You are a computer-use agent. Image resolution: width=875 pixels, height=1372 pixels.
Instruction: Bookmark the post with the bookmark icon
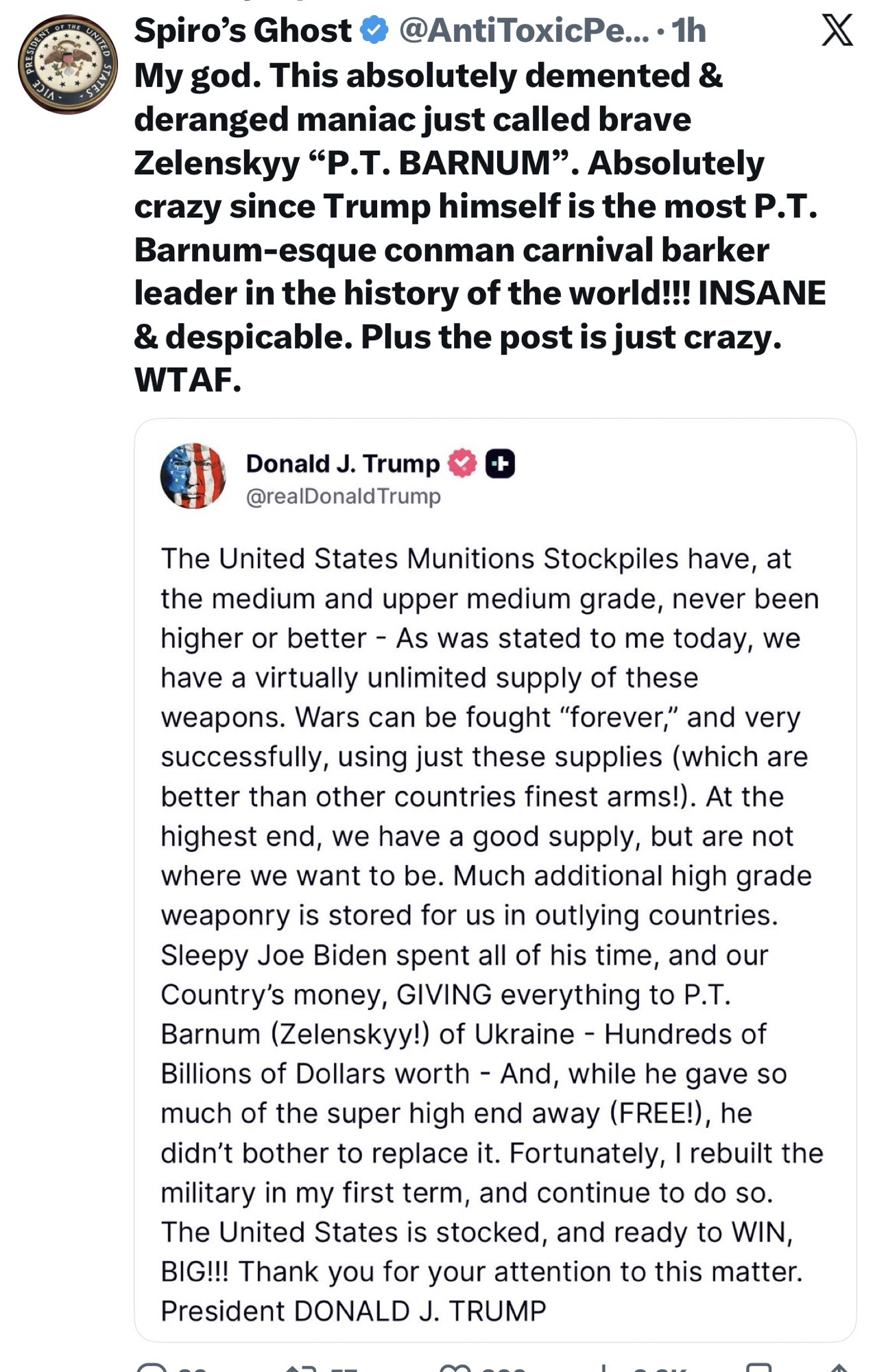tap(758, 1367)
